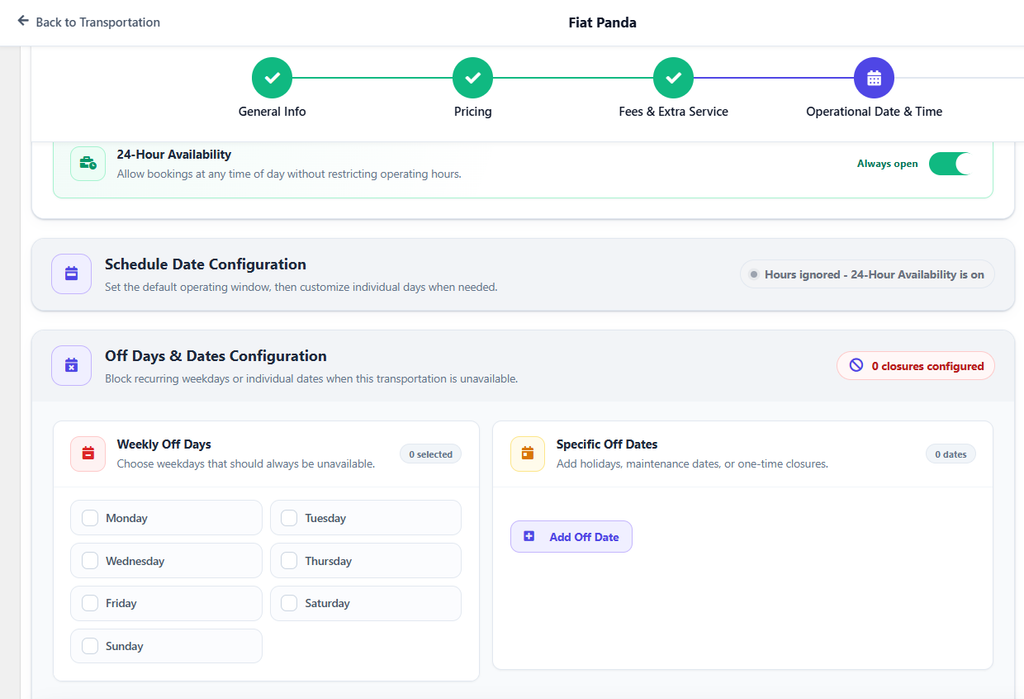Turn off the Always open toggle
The width and height of the screenshot is (1024, 699).
950,163
